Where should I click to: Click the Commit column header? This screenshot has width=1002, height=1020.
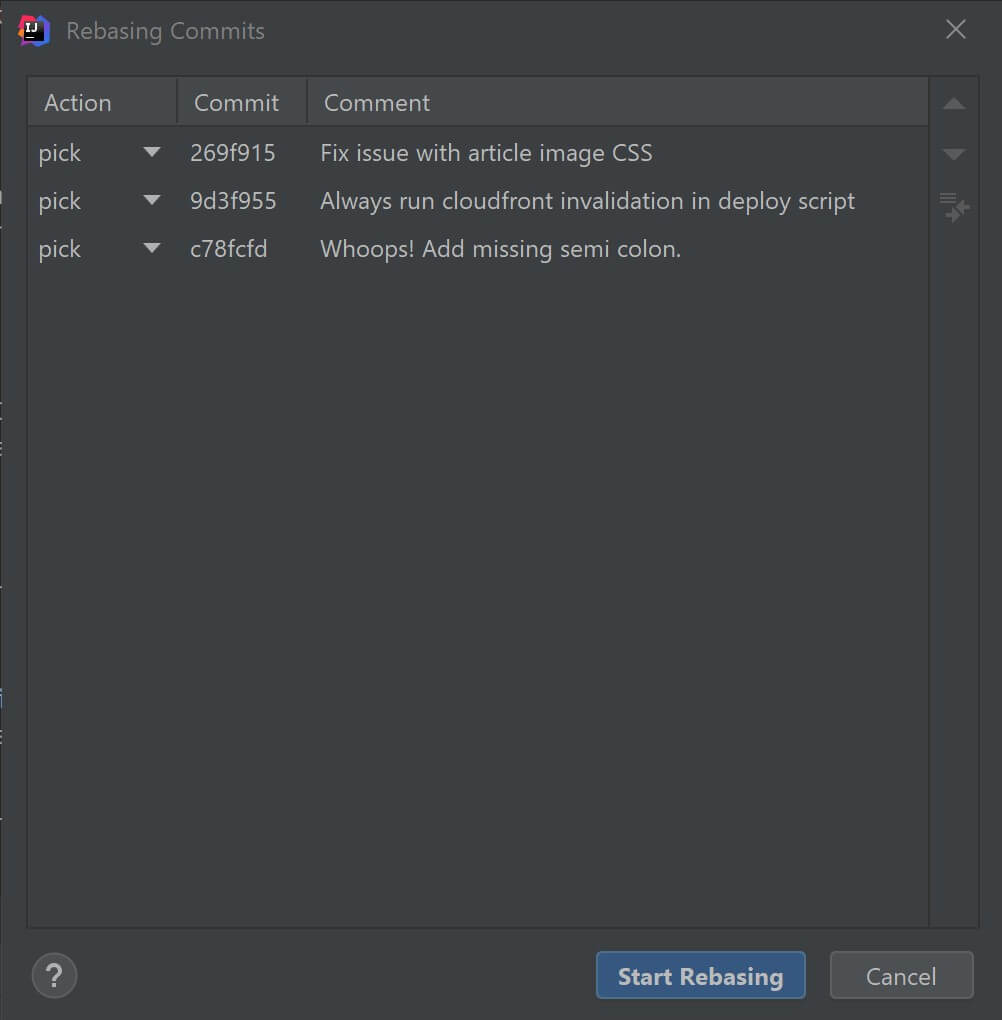click(242, 102)
